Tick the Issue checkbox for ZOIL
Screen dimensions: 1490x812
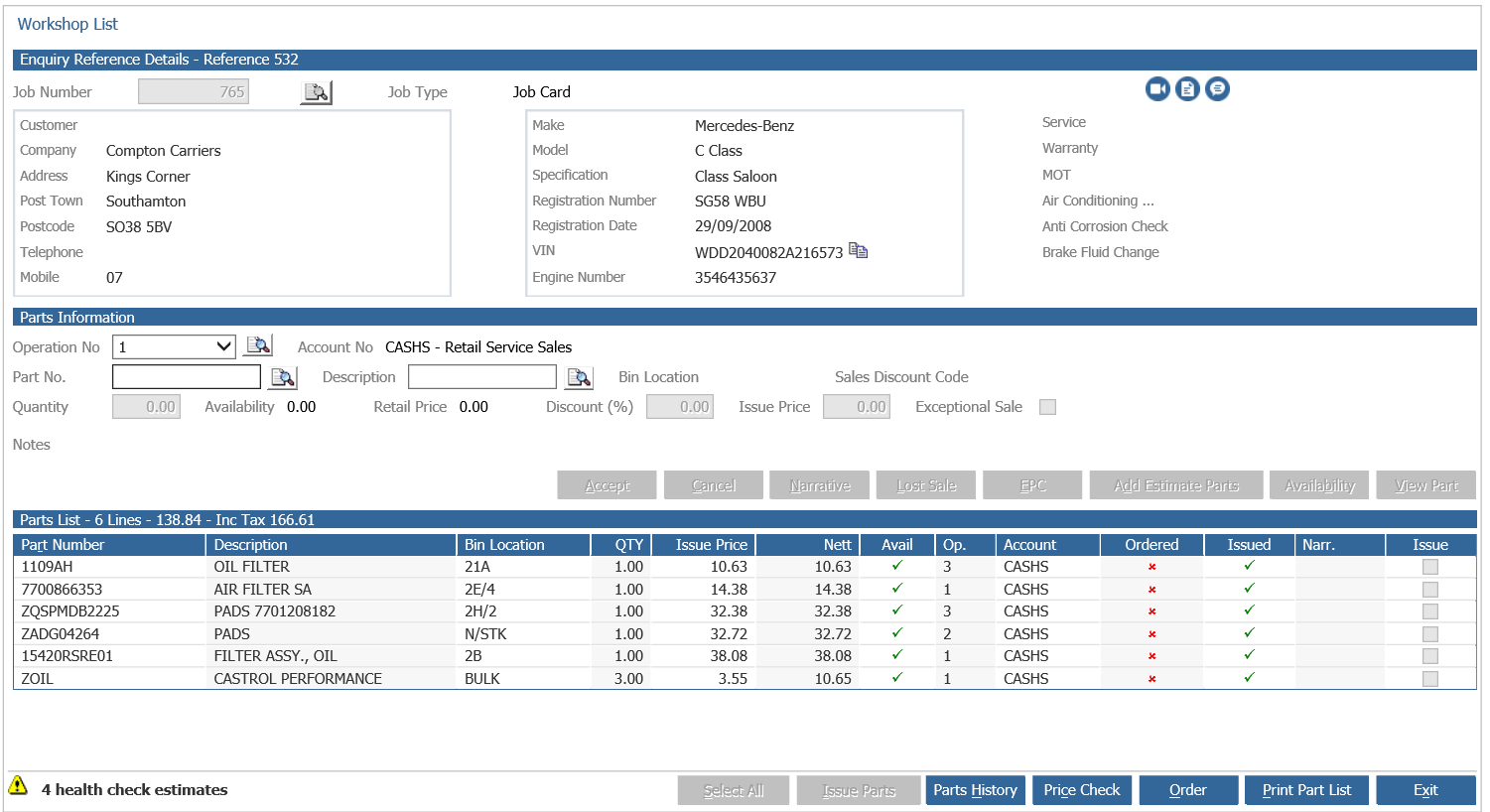(1429, 678)
